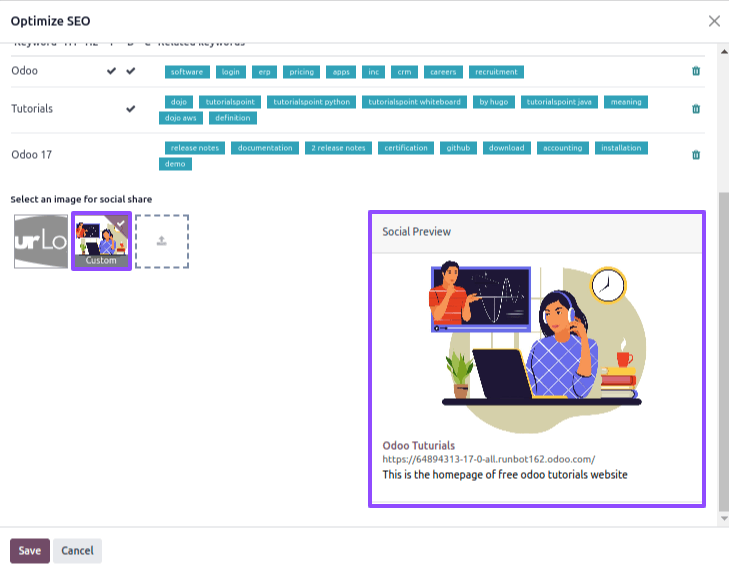
Task: Add related keyword '2 release notes'
Action: [338, 148]
